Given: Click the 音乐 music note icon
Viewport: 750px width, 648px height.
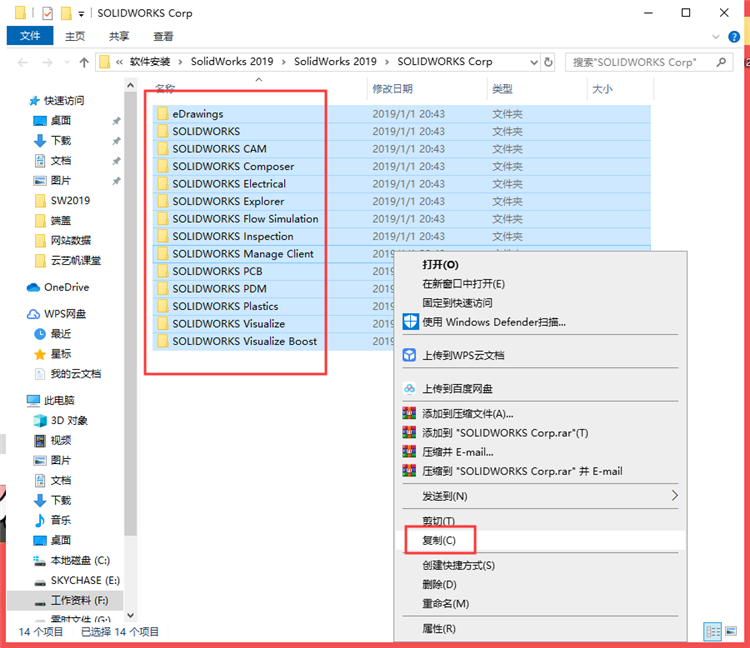Looking at the screenshot, I should click(x=40, y=520).
